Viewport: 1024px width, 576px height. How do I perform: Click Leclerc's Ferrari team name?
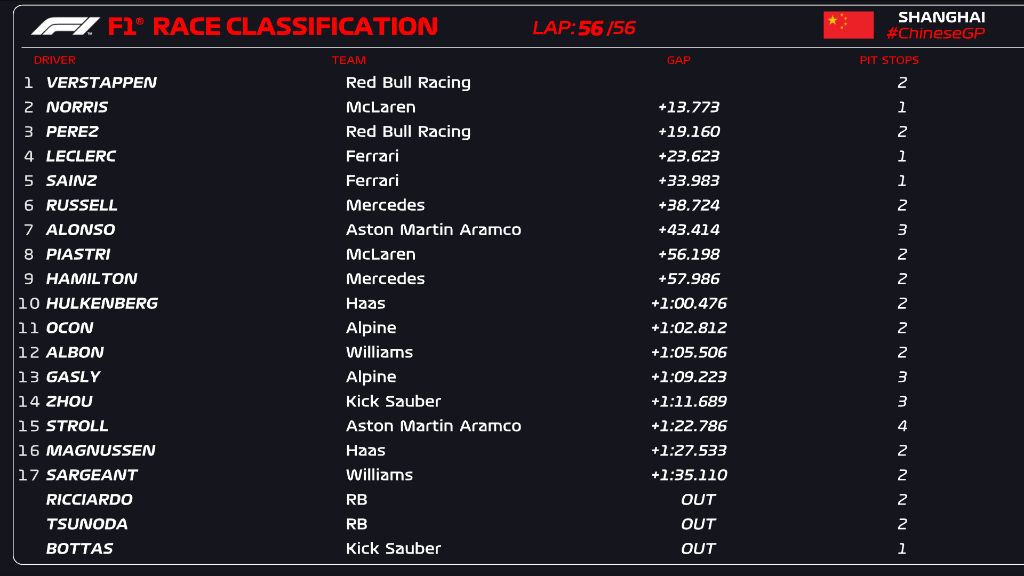point(372,156)
